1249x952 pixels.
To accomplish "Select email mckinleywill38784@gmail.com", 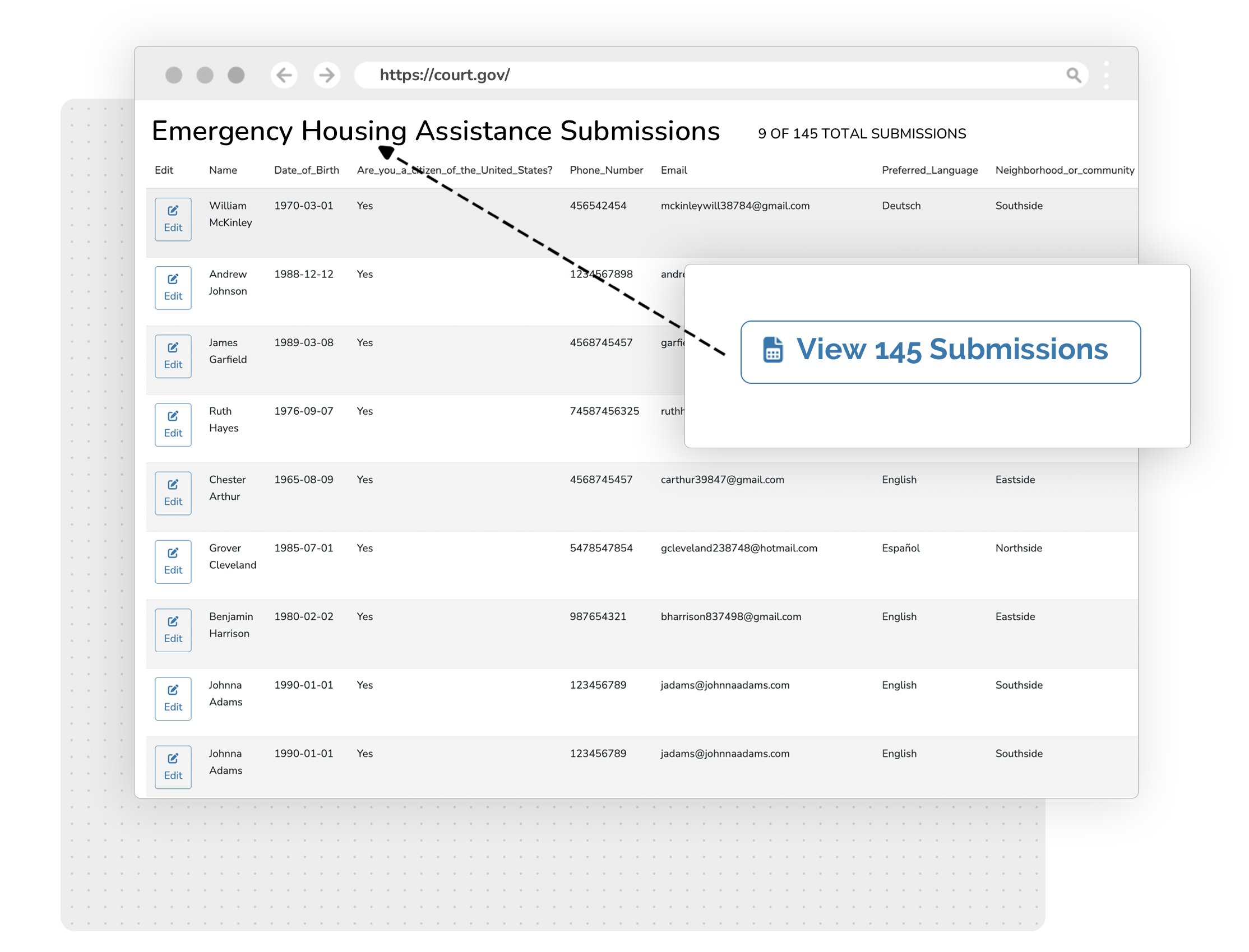I will pos(735,206).
